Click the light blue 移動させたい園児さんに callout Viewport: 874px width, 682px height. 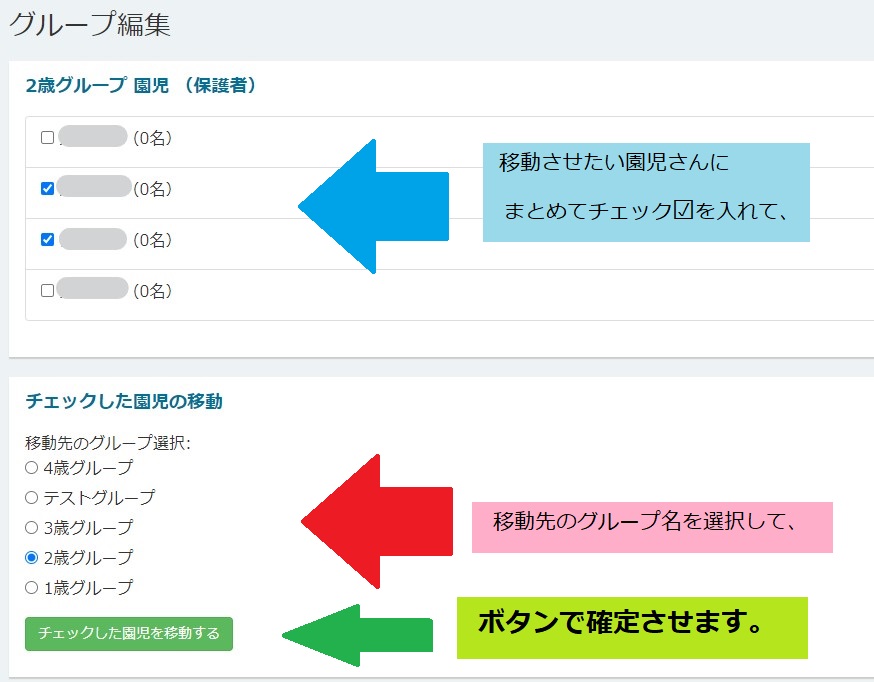[645, 192]
